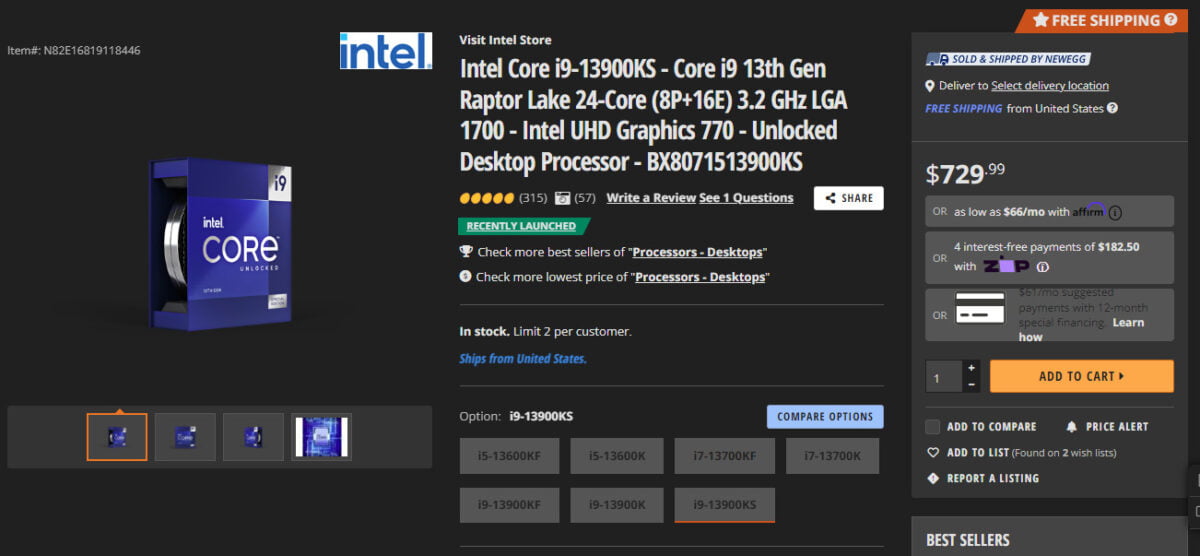The height and width of the screenshot is (556, 1200).
Task: Click the Item# N82E16819118446 text
Action: click(74, 50)
